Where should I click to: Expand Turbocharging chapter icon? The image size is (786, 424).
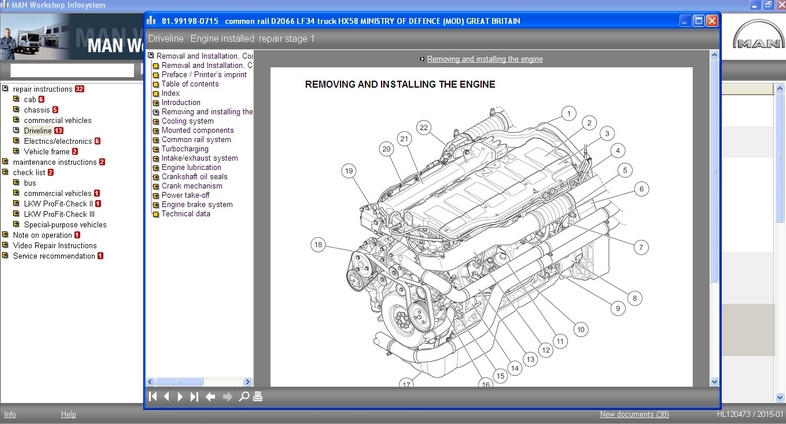(156, 149)
